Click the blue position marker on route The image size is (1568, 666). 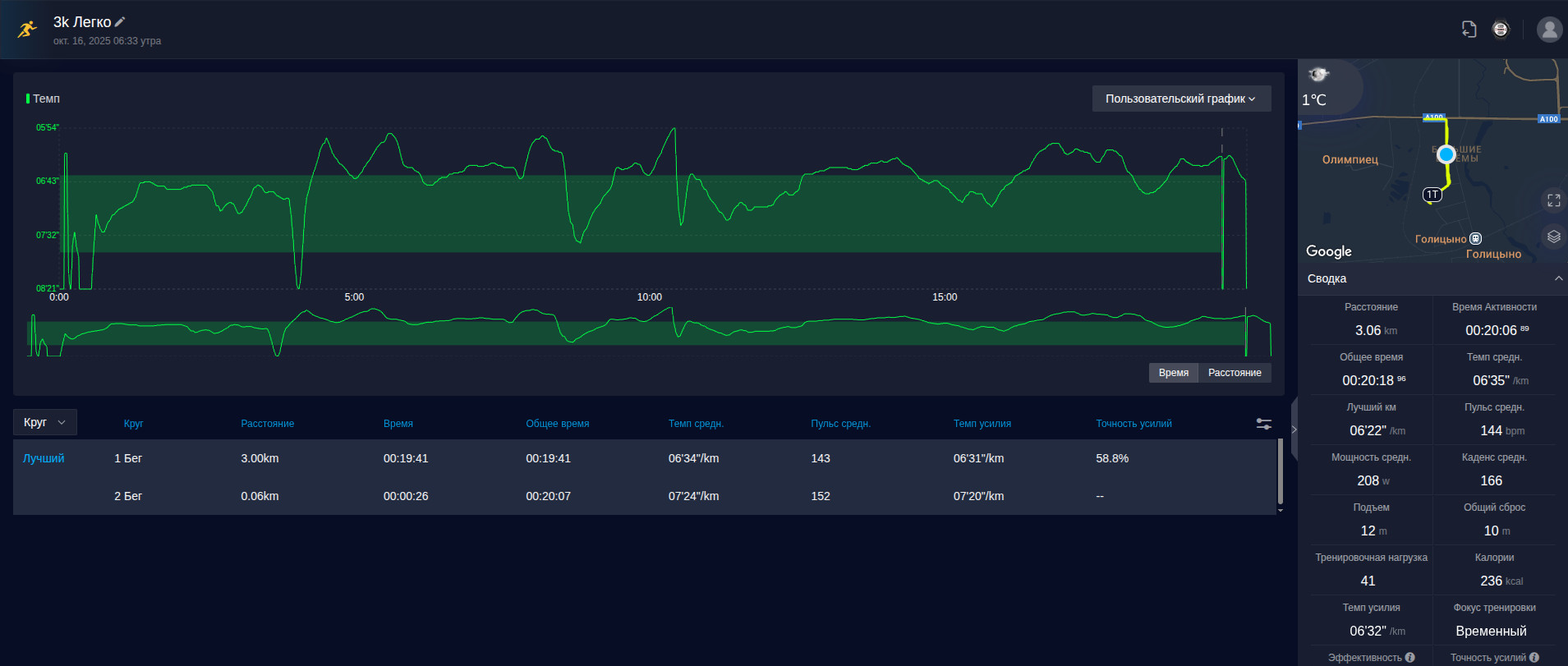(1446, 154)
